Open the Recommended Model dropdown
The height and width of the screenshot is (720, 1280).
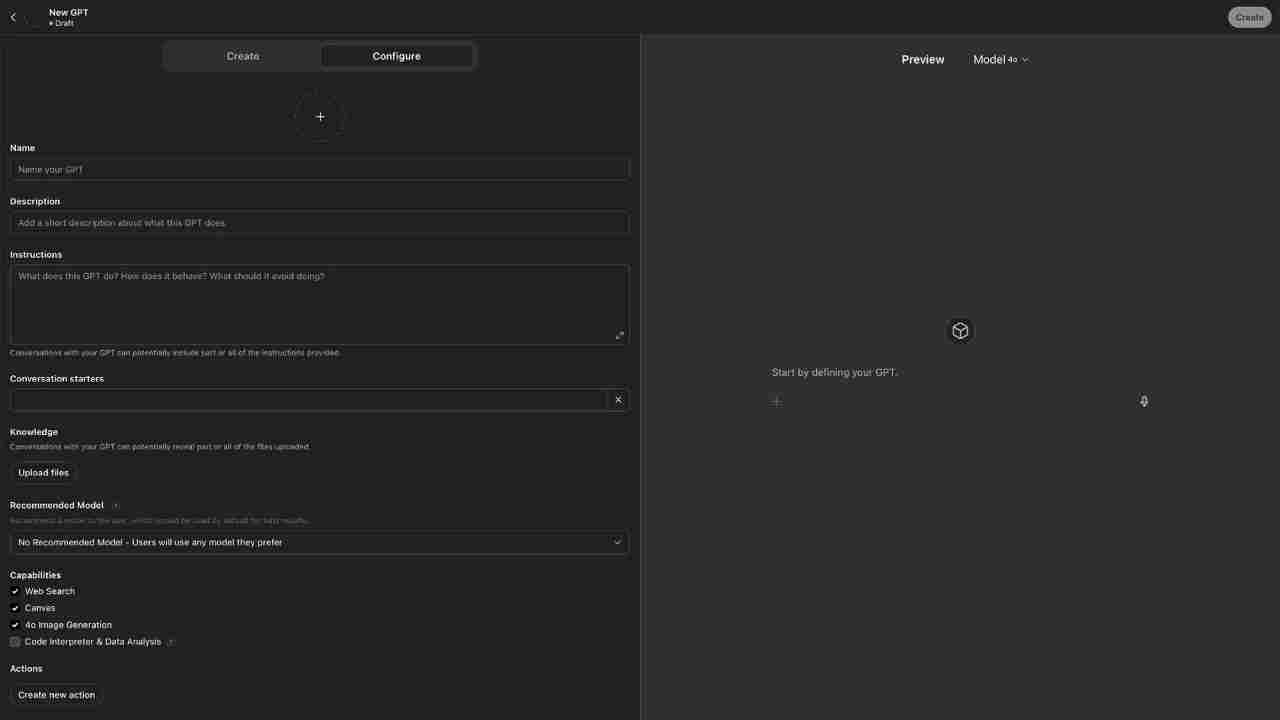pyautogui.click(x=320, y=542)
